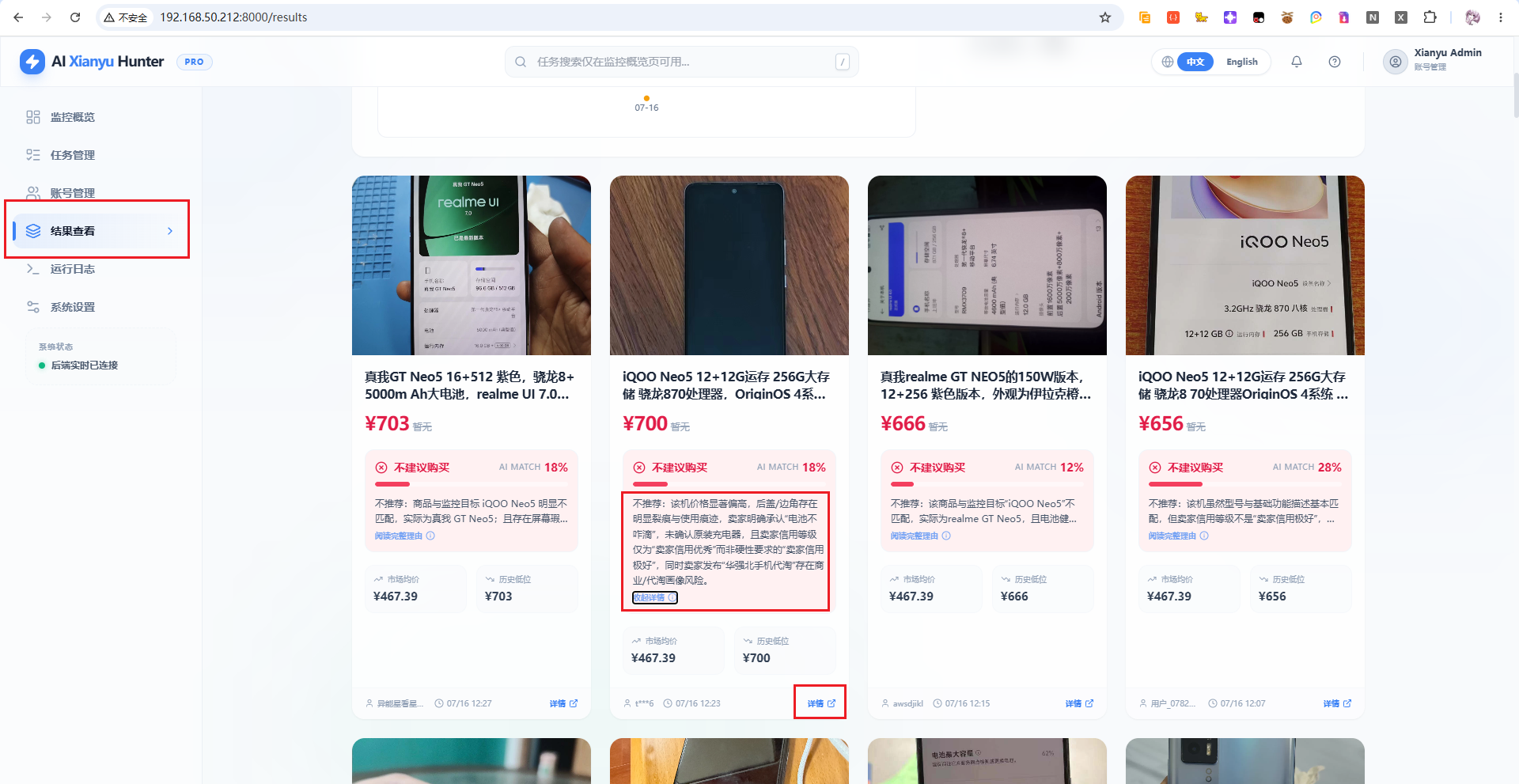Click the PRO badge beside the logo

(x=195, y=62)
